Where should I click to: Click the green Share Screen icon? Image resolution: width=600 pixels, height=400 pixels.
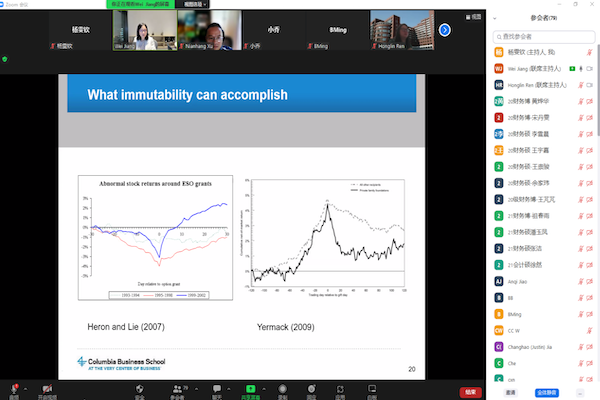pyautogui.click(x=250, y=387)
